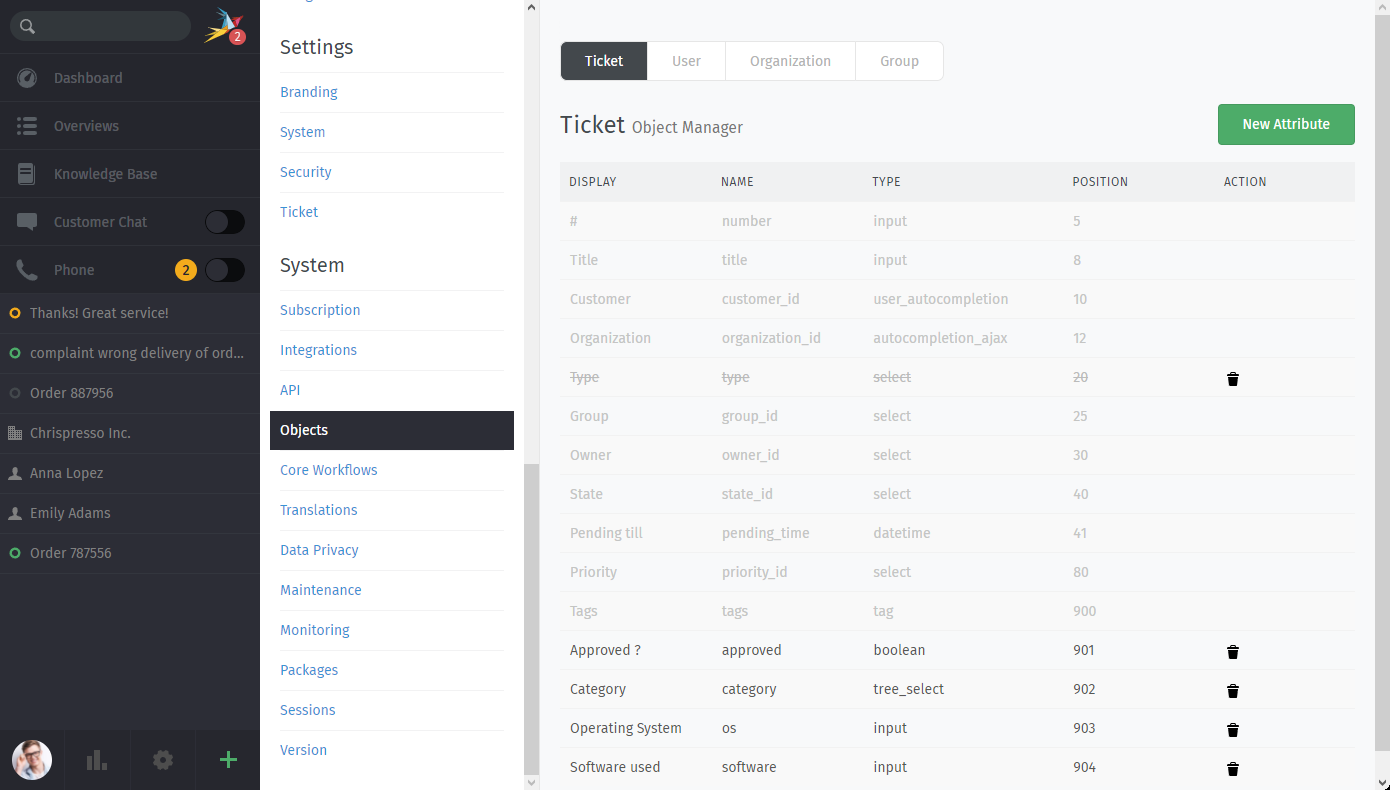Delete the Type attribute via trash icon
This screenshot has width=1390, height=790.
pyautogui.click(x=1233, y=378)
